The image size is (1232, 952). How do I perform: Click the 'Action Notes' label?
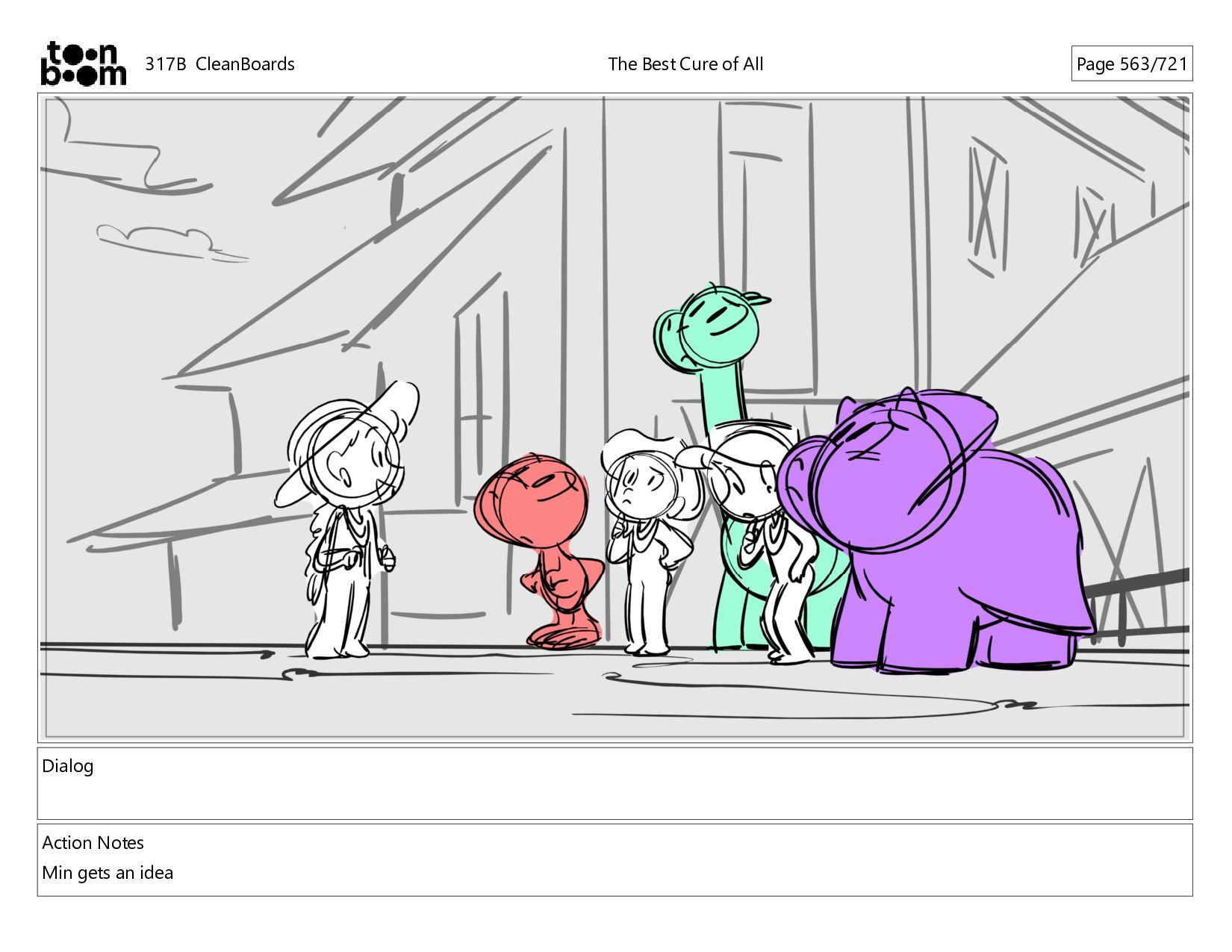click(93, 843)
